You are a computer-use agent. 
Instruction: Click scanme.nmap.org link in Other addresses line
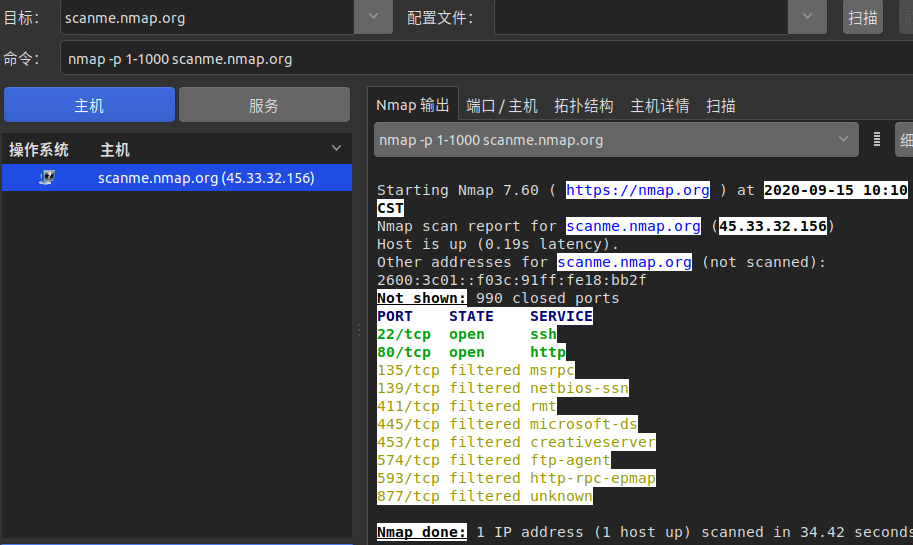click(x=624, y=262)
